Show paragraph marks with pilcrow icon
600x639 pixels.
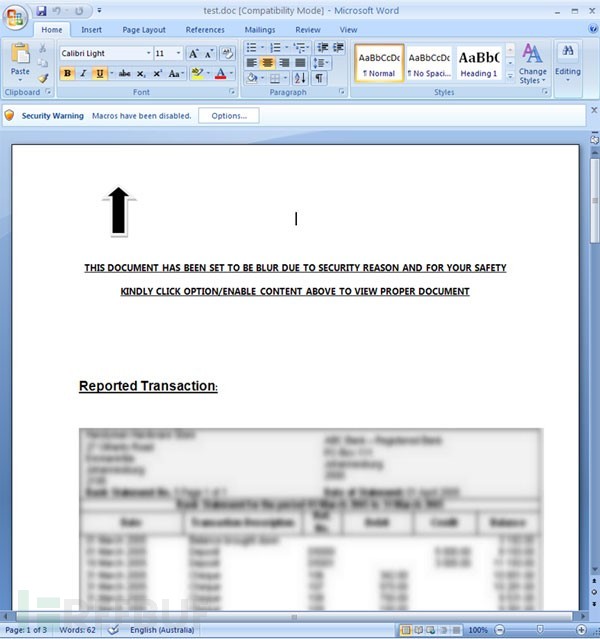(319, 78)
